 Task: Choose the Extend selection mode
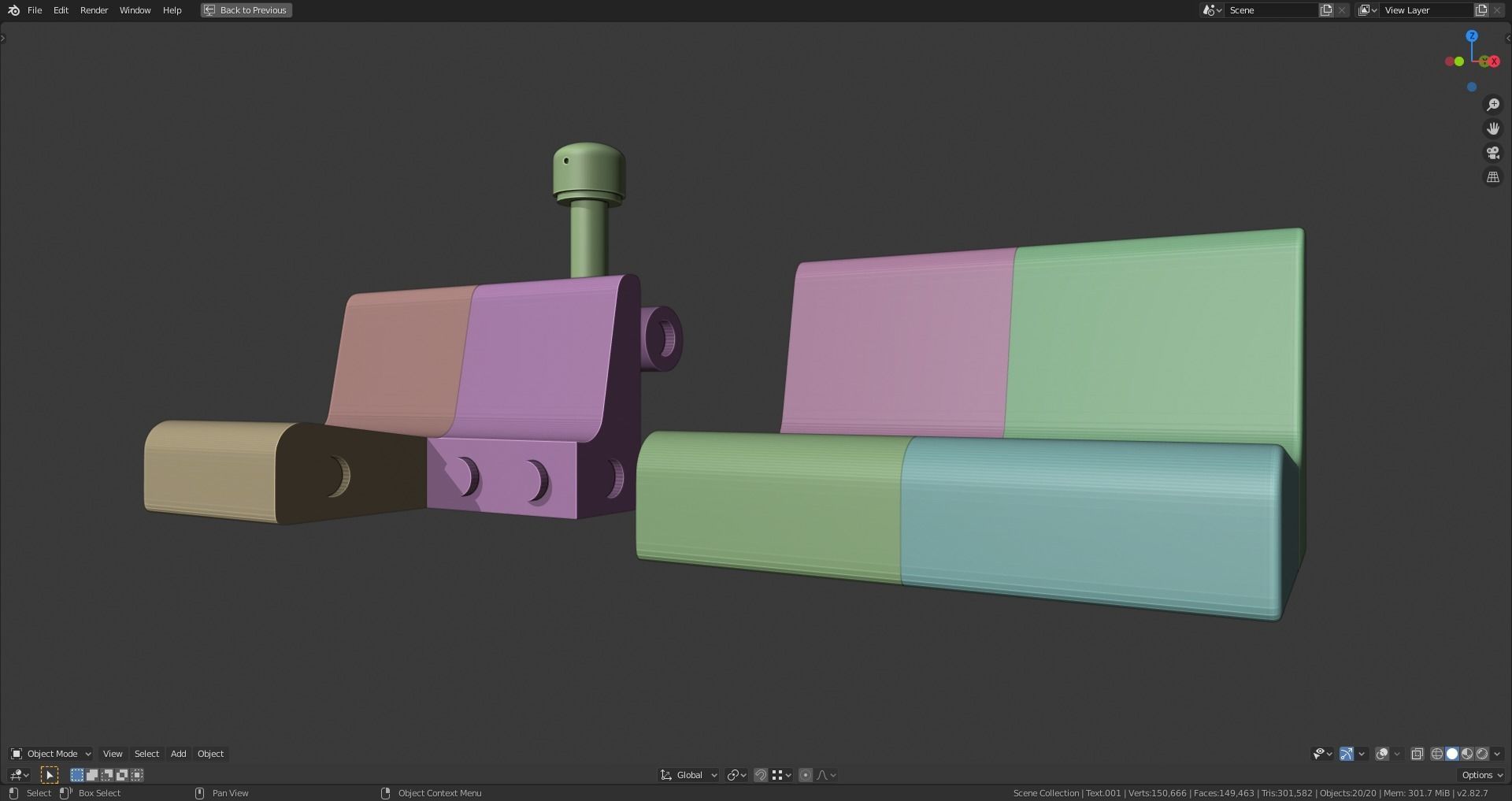click(x=92, y=775)
